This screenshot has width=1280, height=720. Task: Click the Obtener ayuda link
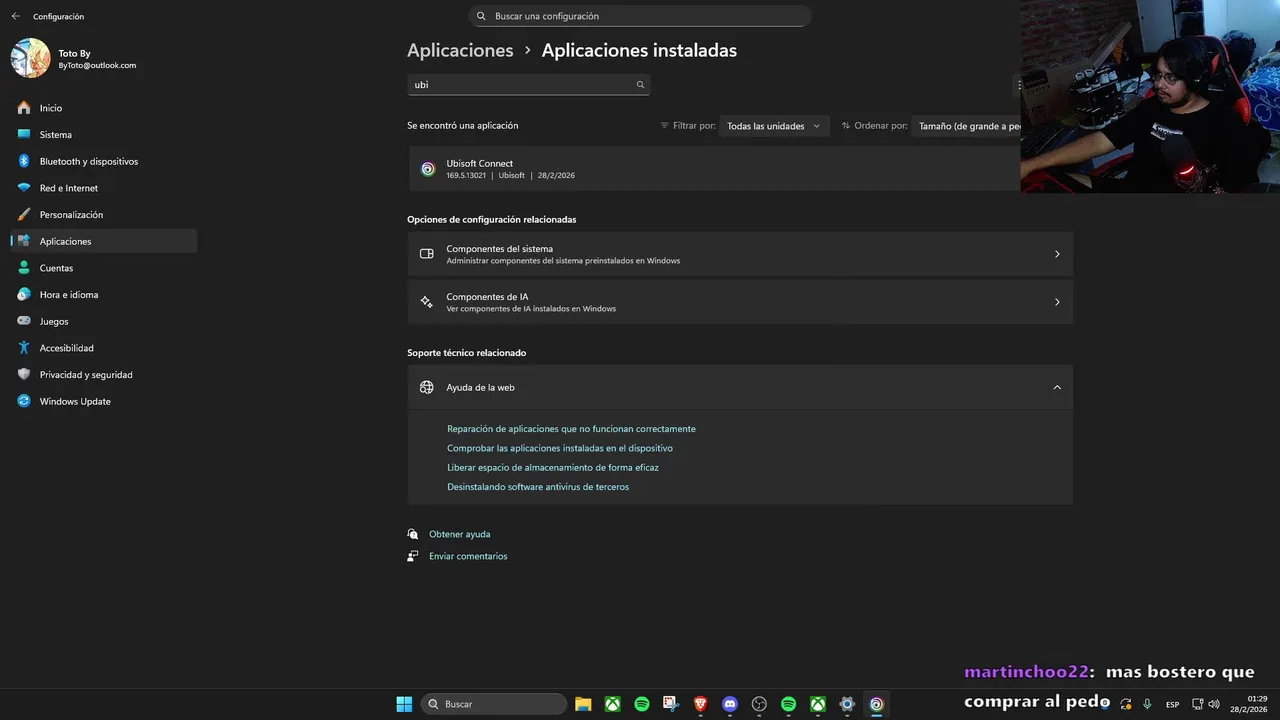coord(459,534)
